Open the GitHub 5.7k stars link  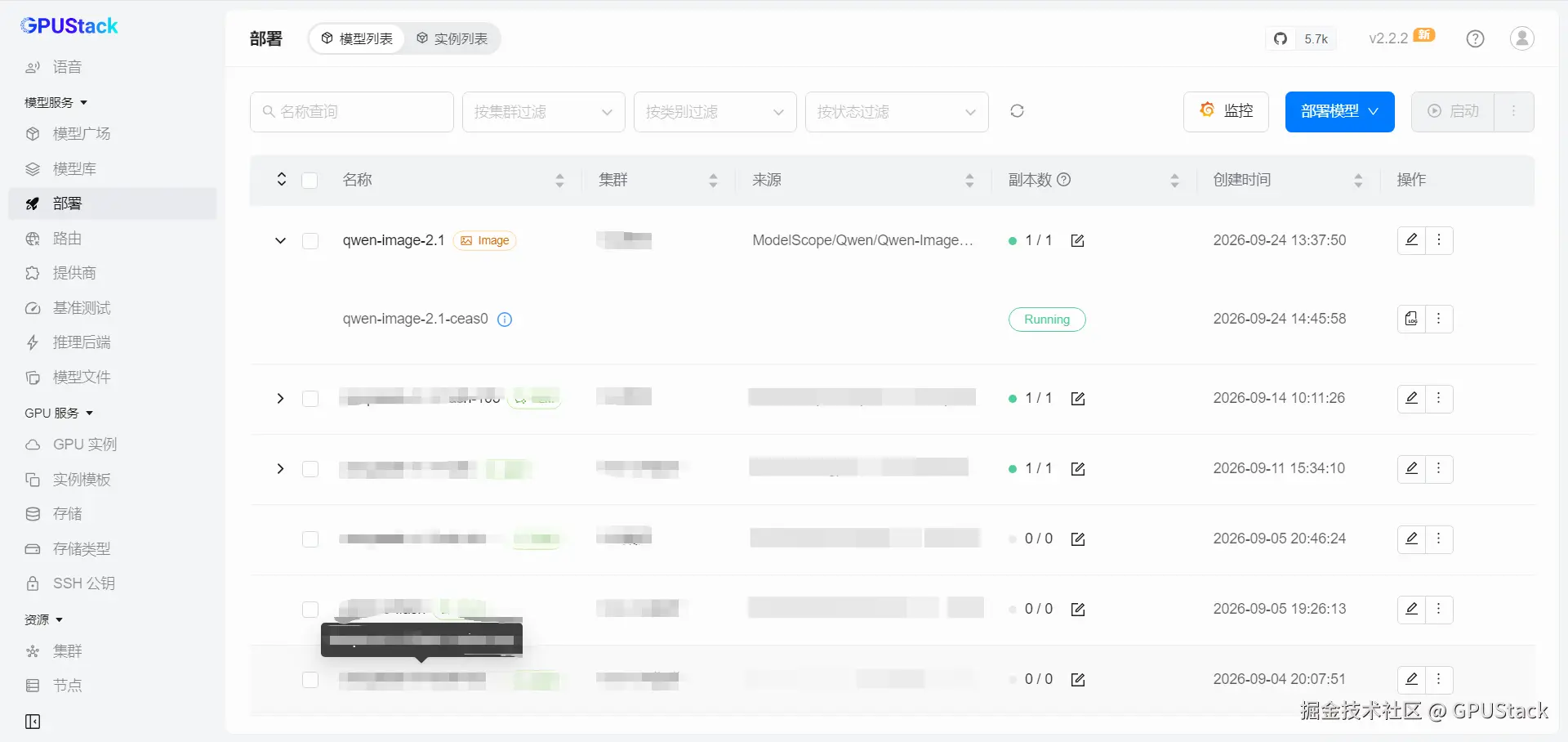pos(1302,38)
